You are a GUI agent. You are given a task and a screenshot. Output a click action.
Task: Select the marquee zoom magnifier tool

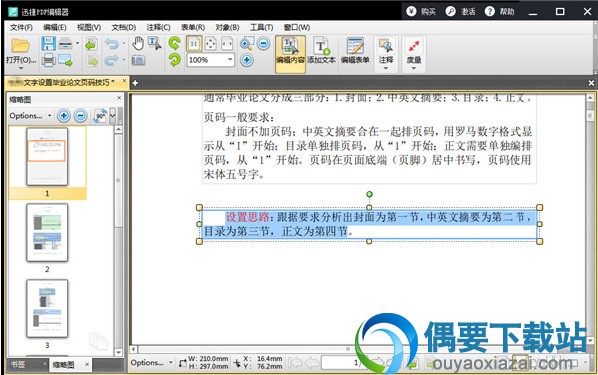pos(246,44)
